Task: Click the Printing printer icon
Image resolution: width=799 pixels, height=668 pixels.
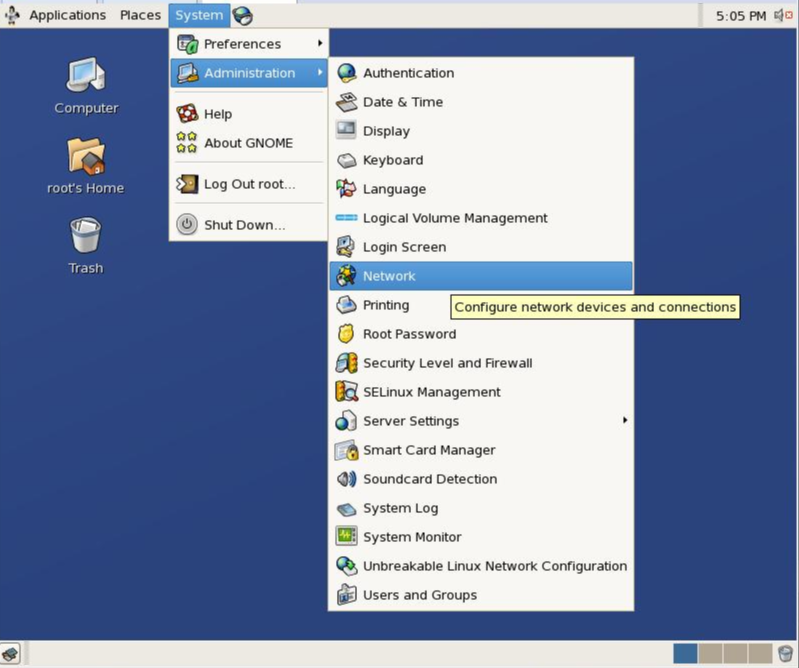Action: [347, 305]
